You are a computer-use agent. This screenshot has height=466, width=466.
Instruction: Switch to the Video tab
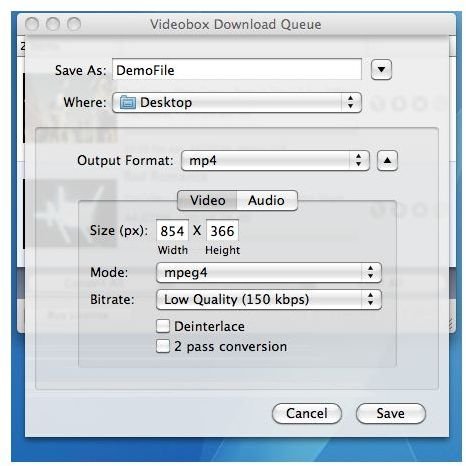coord(207,200)
